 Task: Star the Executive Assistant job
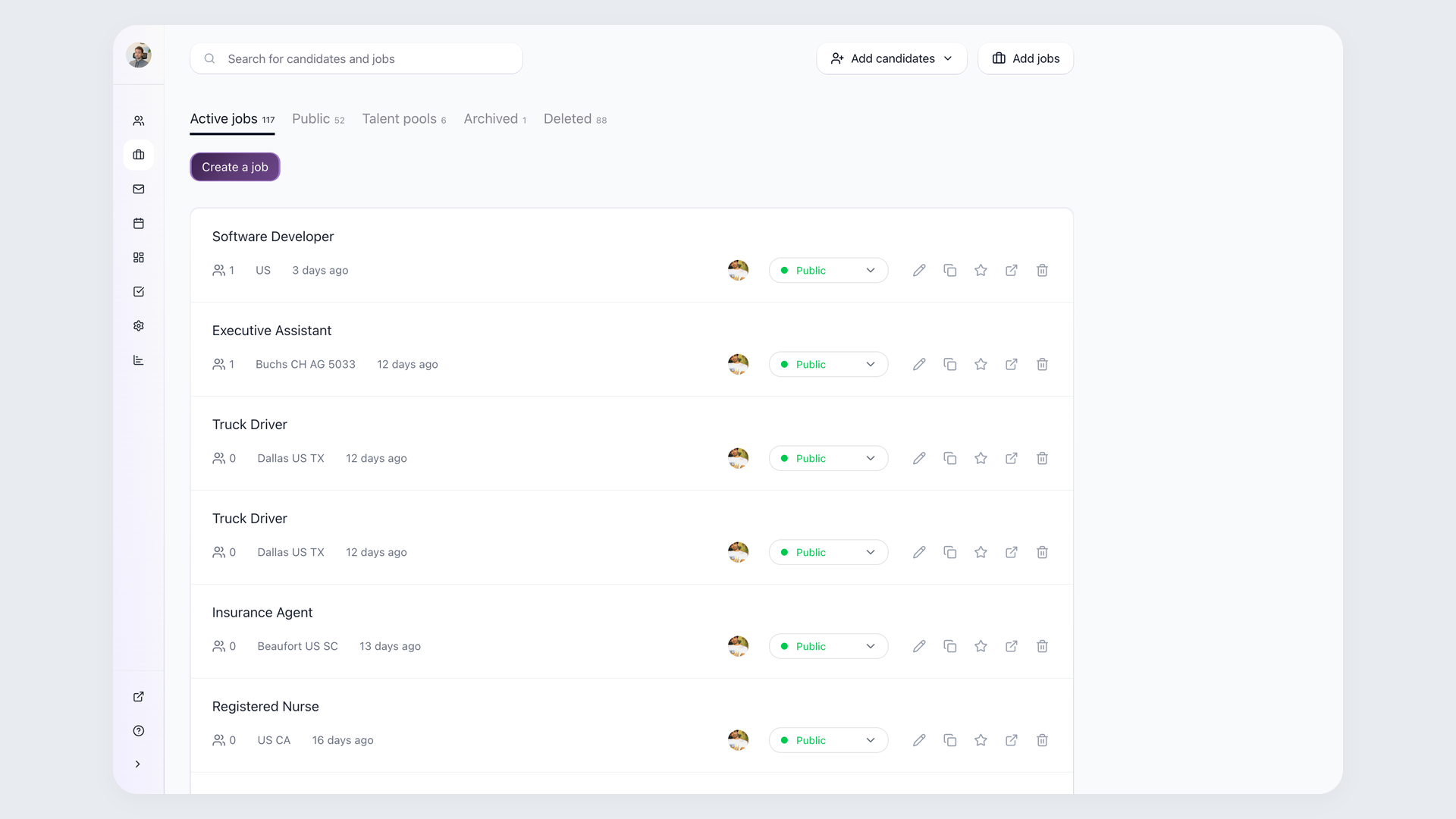(x=981, y=364)
